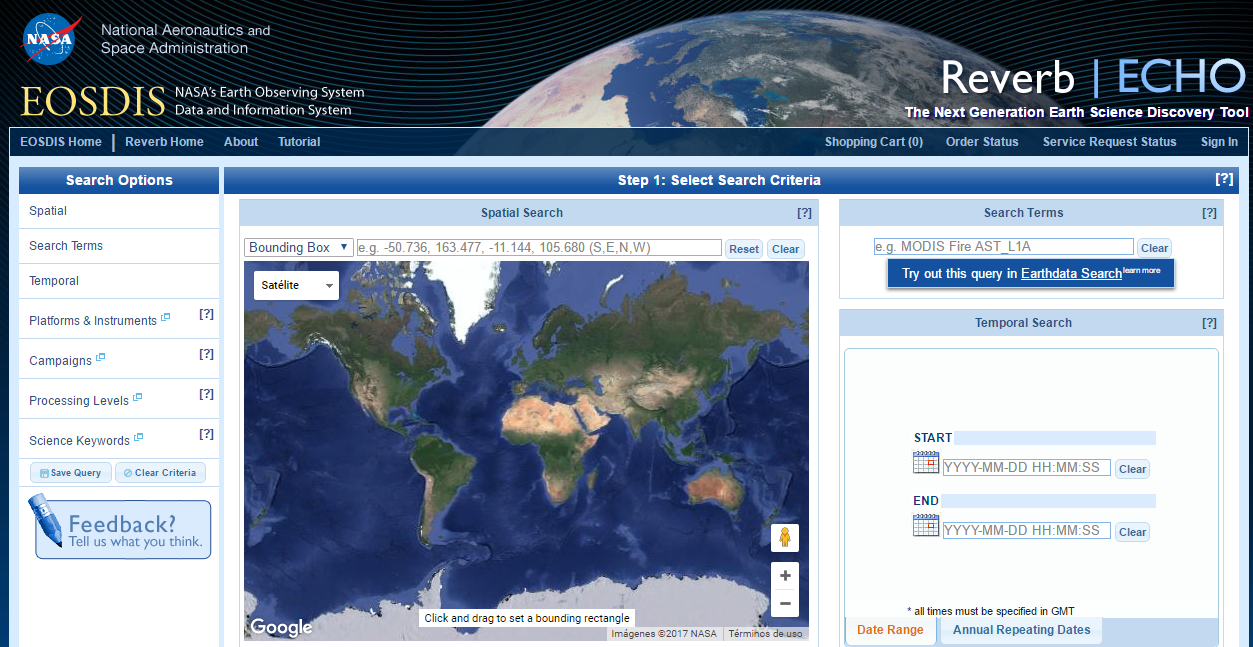
Task: Open the Tutorial menu item
Action: point(299,142)
